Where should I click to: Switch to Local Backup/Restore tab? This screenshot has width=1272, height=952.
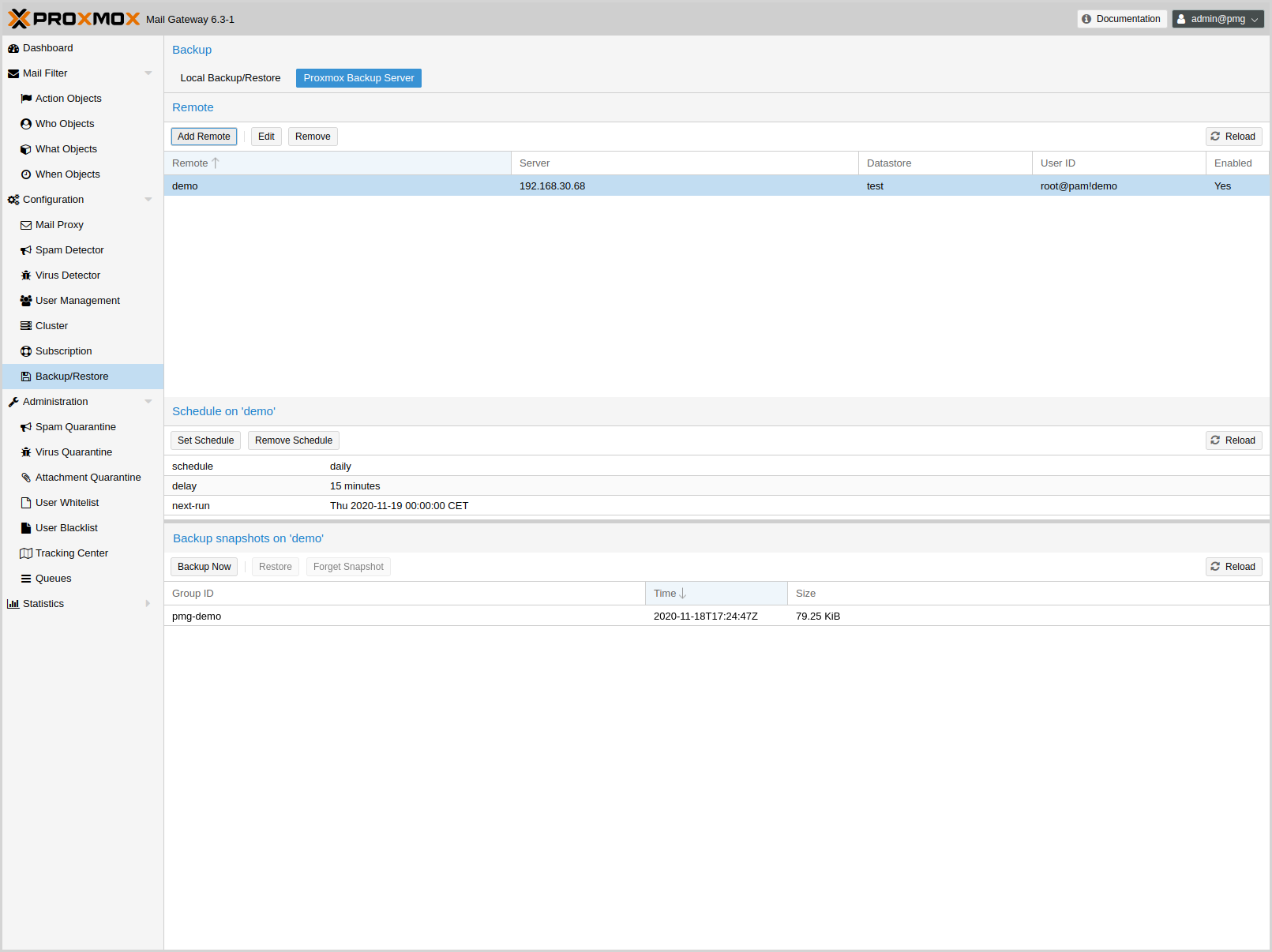point(230,78)
